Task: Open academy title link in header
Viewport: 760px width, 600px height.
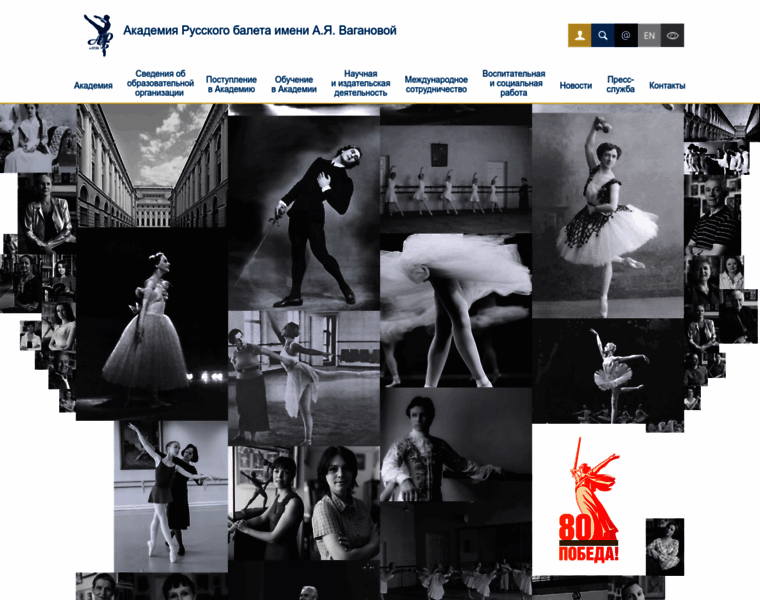Action: [x=260, y=31]
